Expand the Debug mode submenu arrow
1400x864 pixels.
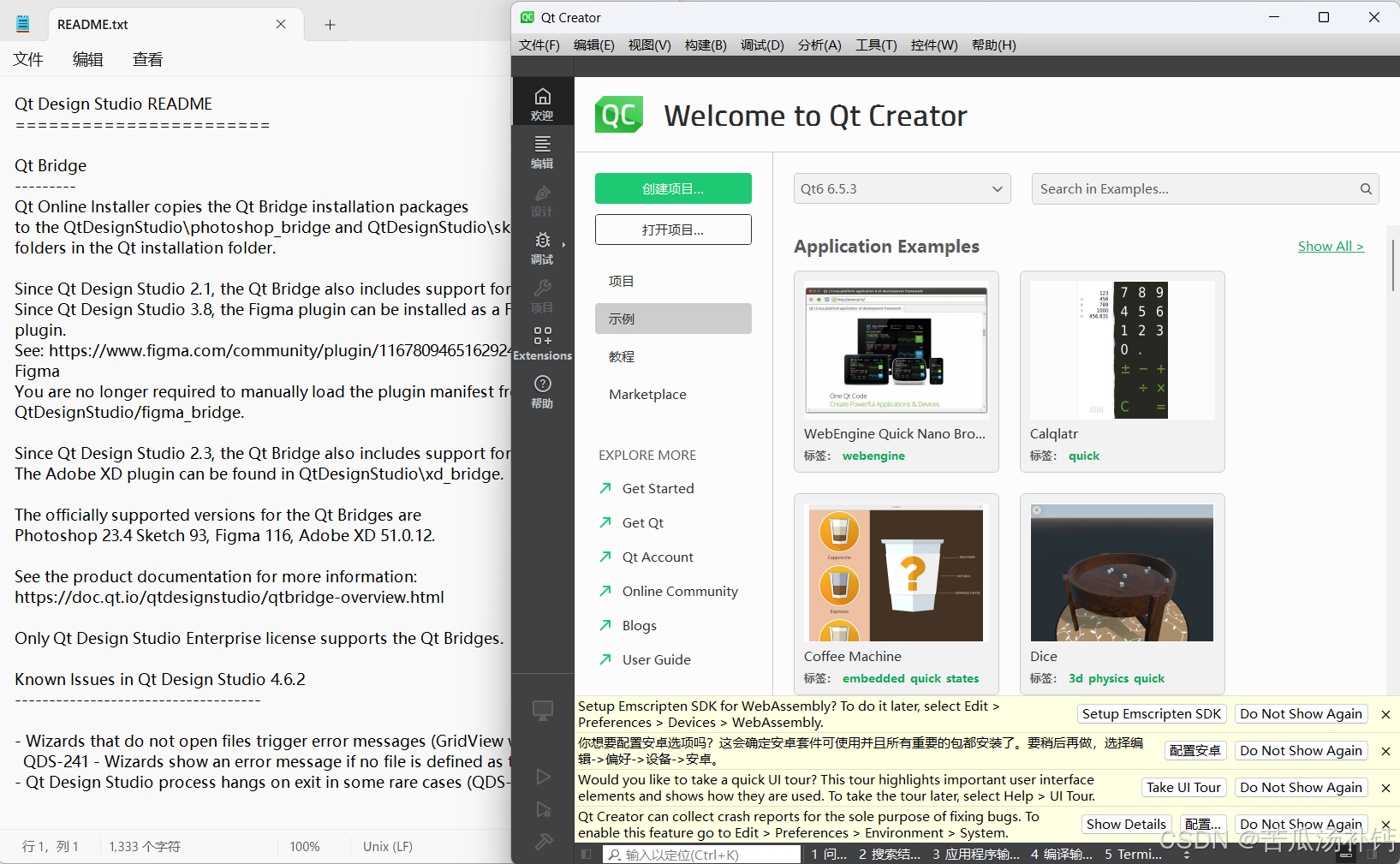(563, 246)
